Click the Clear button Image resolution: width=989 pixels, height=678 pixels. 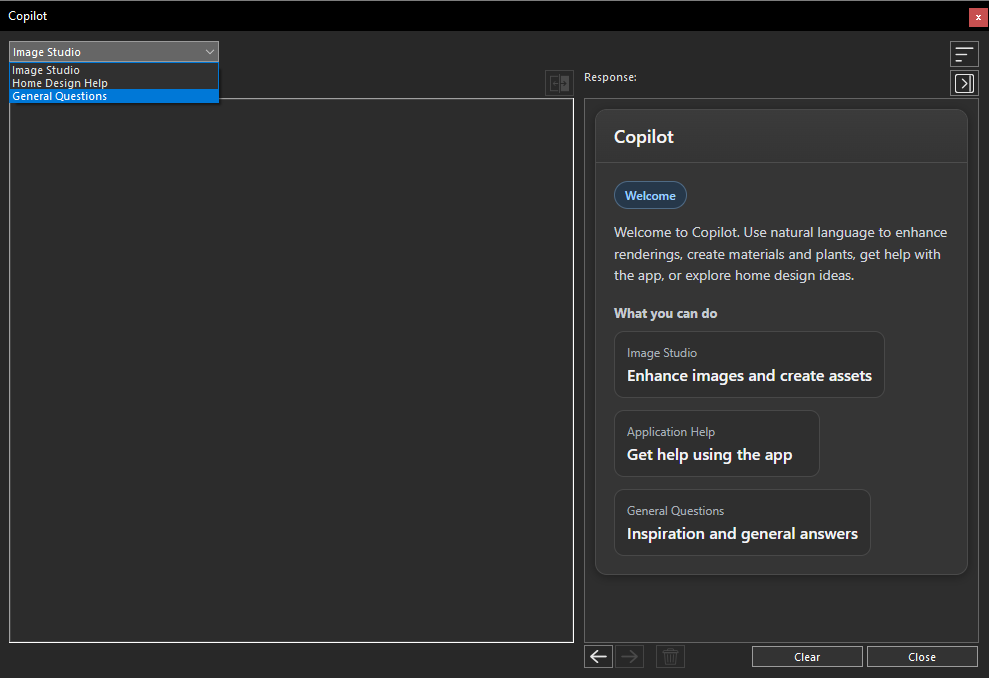tap(807, 657)
